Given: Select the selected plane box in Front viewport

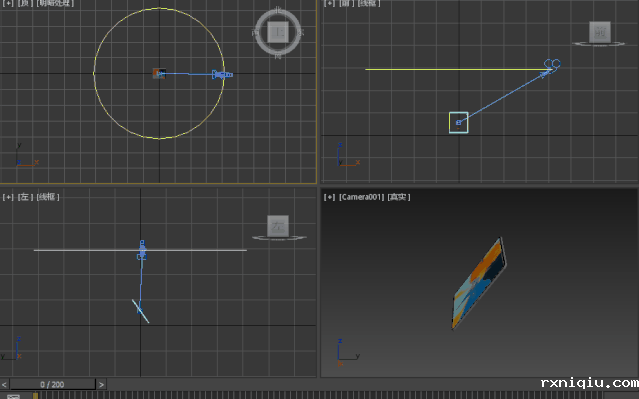Looking at the screenshot, I should click(458, 123).
